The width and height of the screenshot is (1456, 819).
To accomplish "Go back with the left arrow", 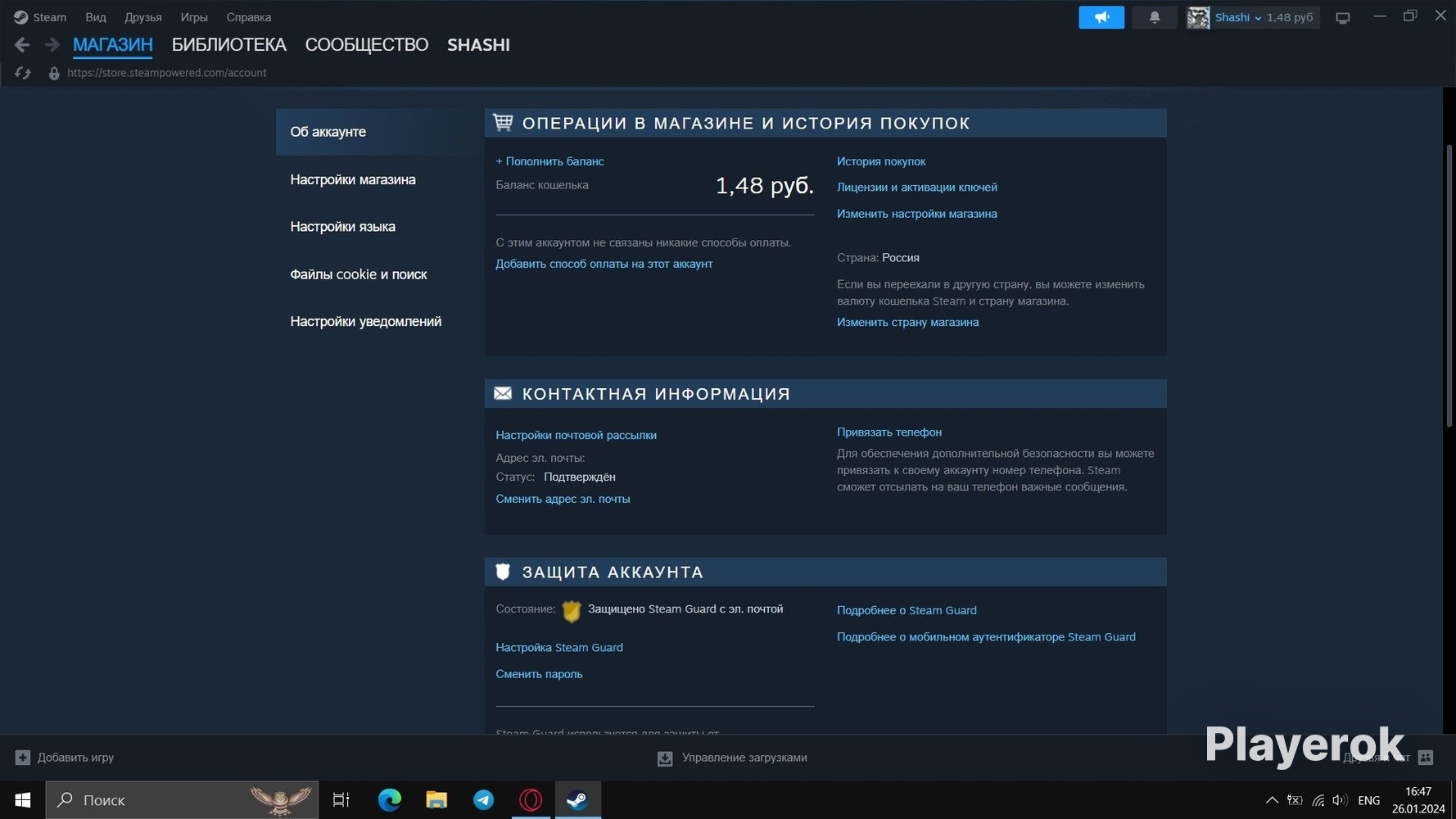I will [x=22, y=45].
